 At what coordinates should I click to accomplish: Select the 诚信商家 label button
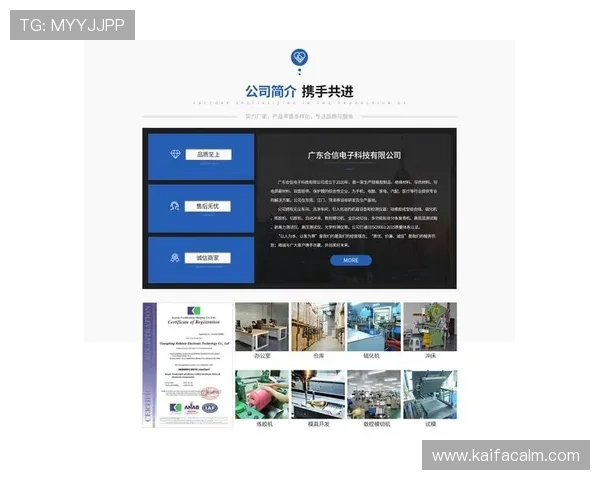tap(208, 258)
